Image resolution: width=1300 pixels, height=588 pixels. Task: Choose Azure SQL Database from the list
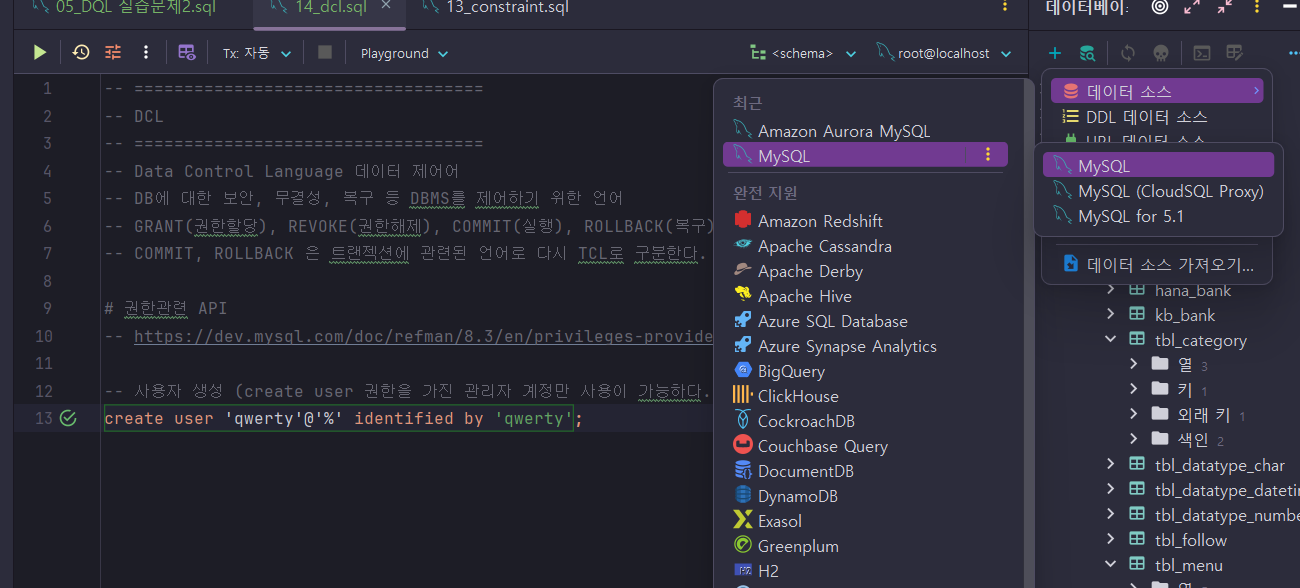point(865,321)
